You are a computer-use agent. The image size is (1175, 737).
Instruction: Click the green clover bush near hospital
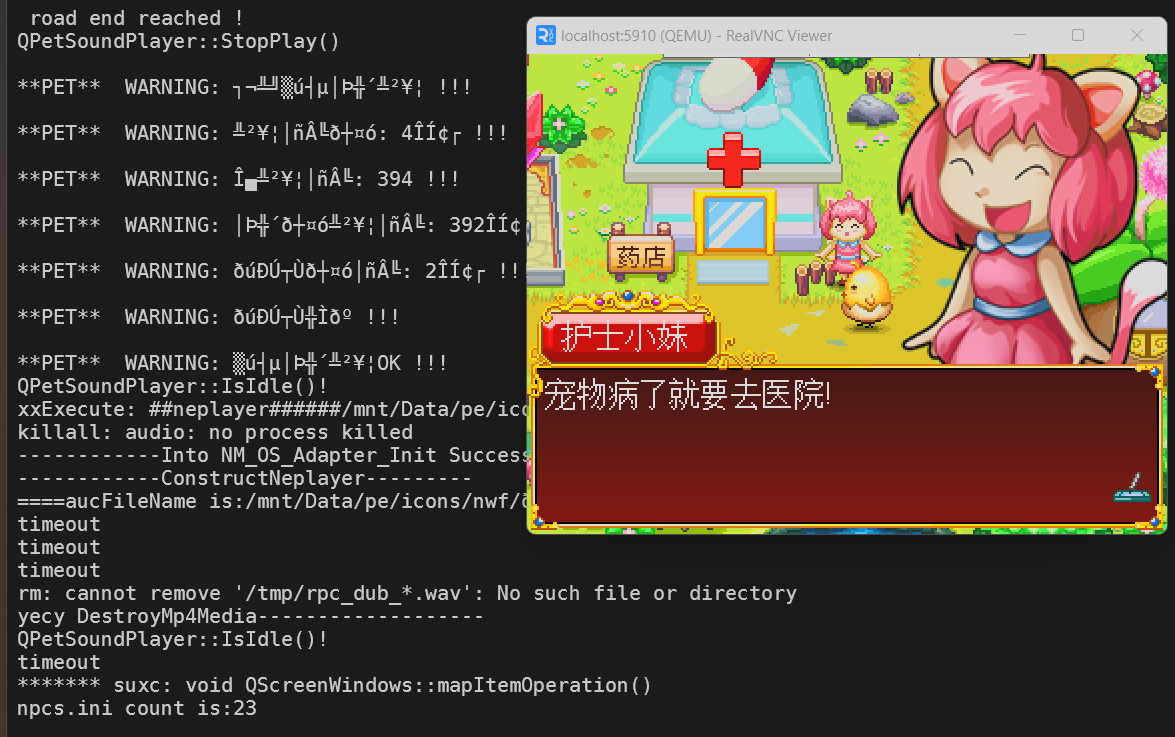(561, 128)
